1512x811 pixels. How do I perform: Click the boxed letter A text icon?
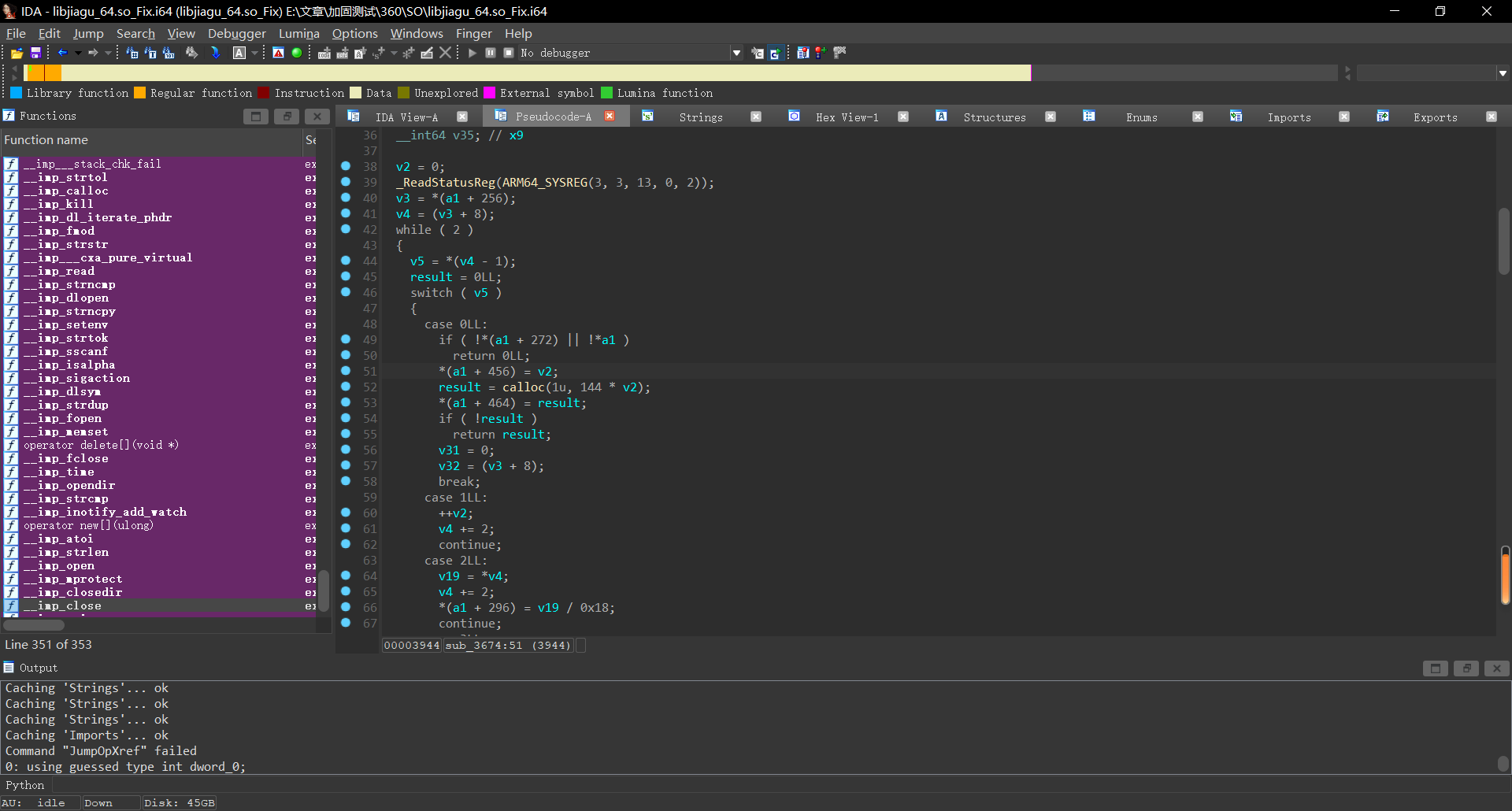(239, 53)
